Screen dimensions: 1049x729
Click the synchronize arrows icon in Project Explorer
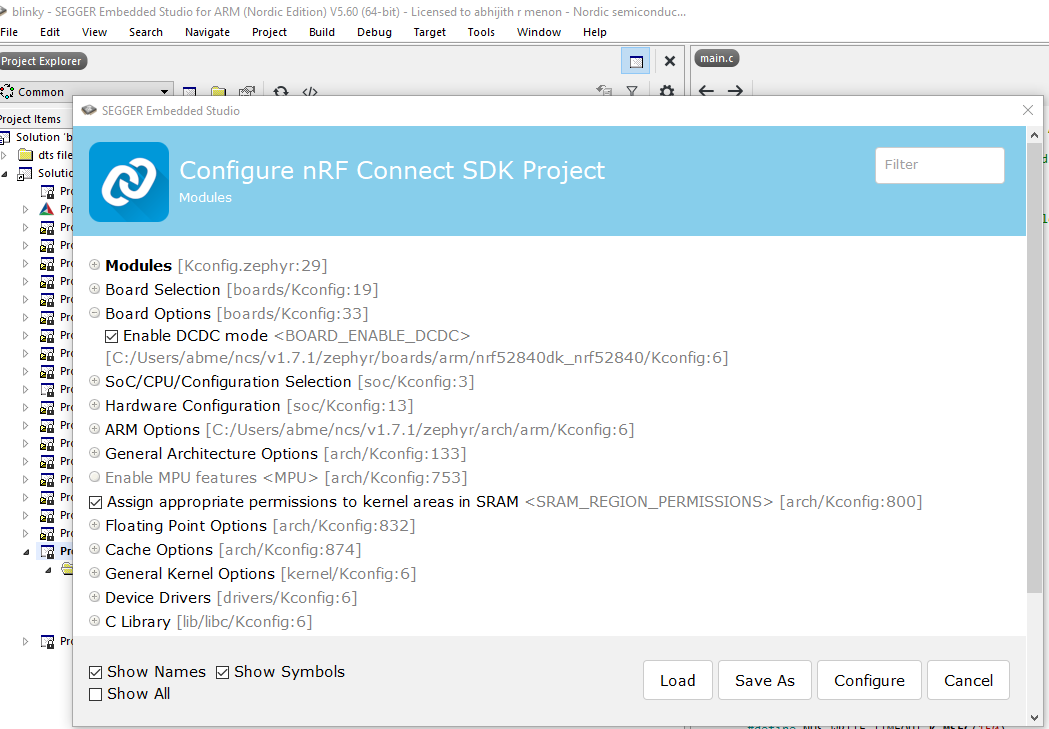(x=281, y=90)
